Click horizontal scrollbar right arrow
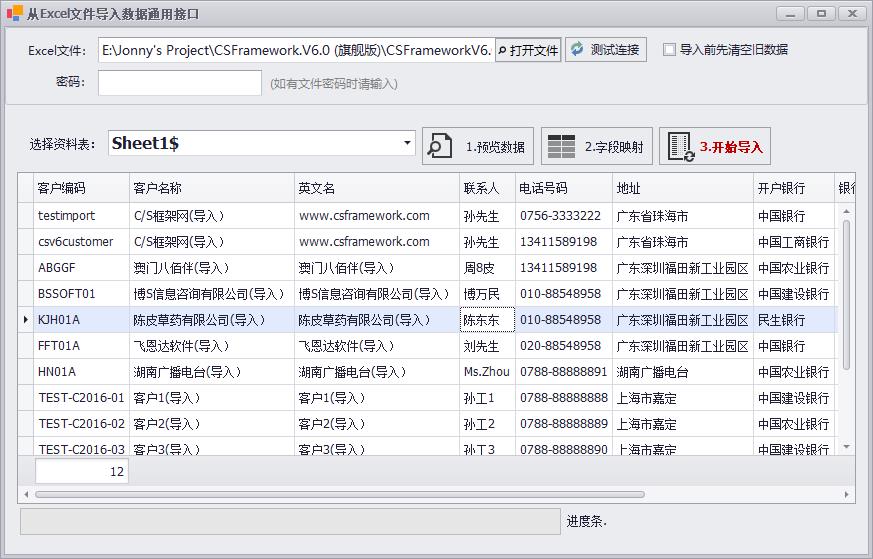This screenshot has width=873, height=559. coord(846,494)
